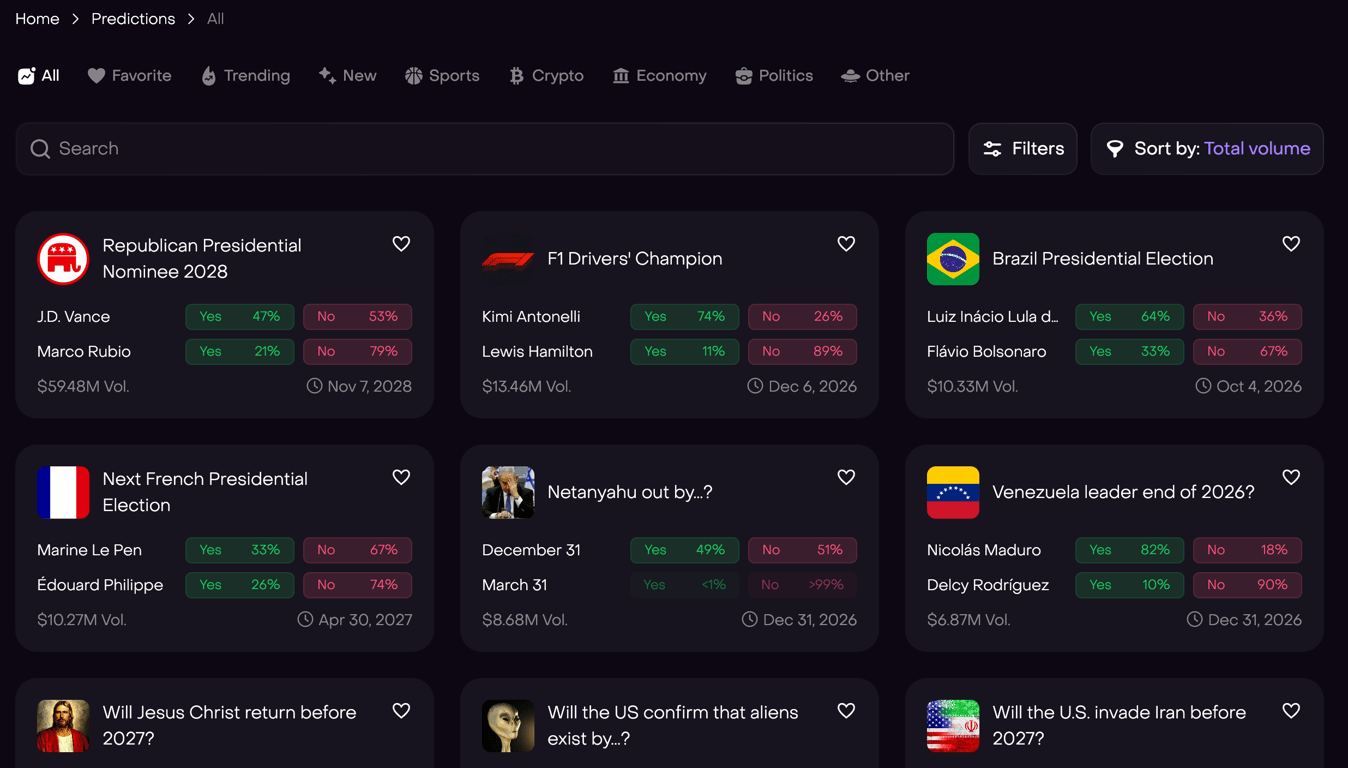The width and height of the screenshot is (1348, 768).
Task: Click the search magnifier icon
Action: click(x=40, y=149)
